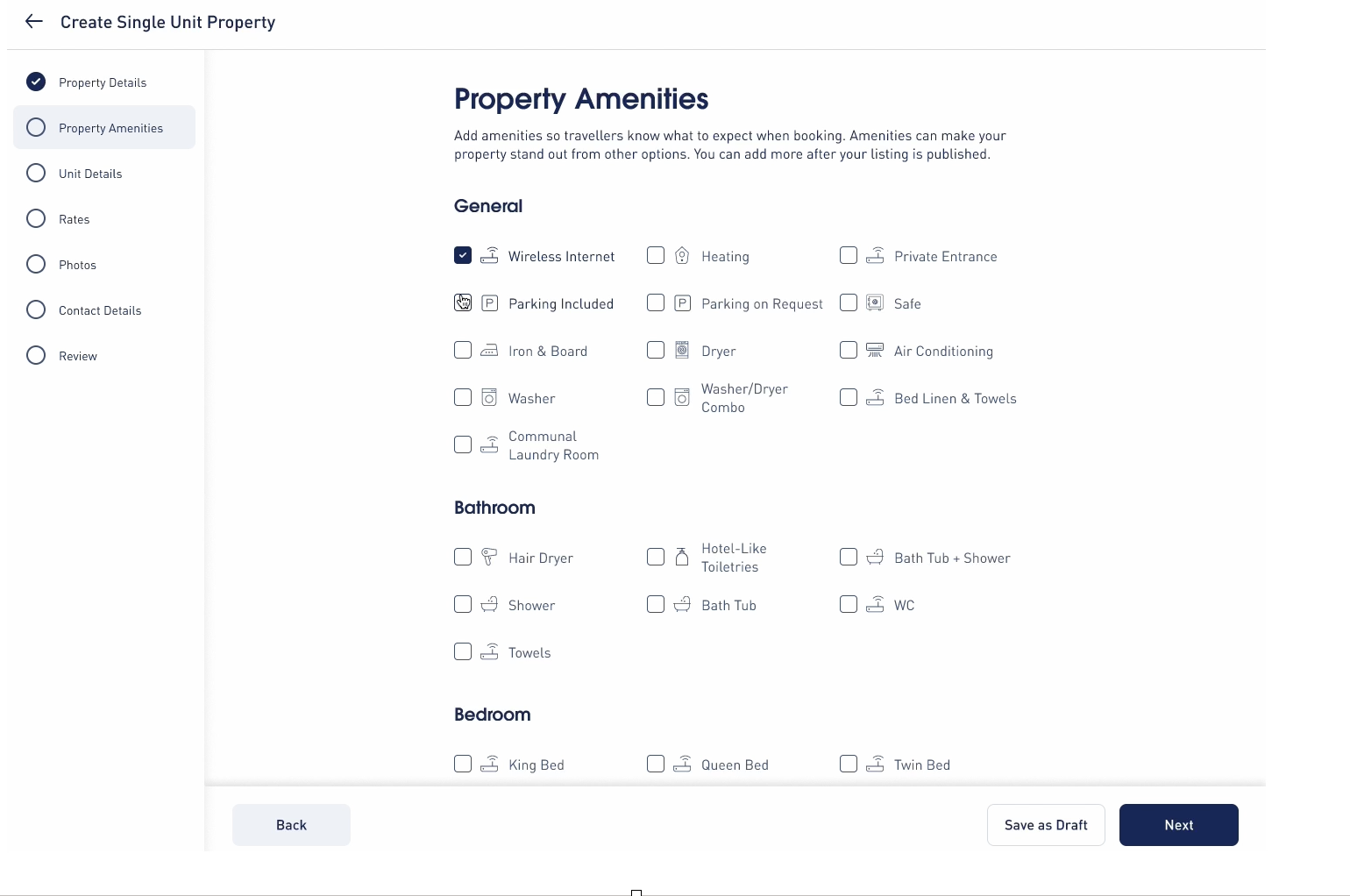Click the Air Conditioning unit icon
The height and width of the screenshot is (896, 1350).
875,350
